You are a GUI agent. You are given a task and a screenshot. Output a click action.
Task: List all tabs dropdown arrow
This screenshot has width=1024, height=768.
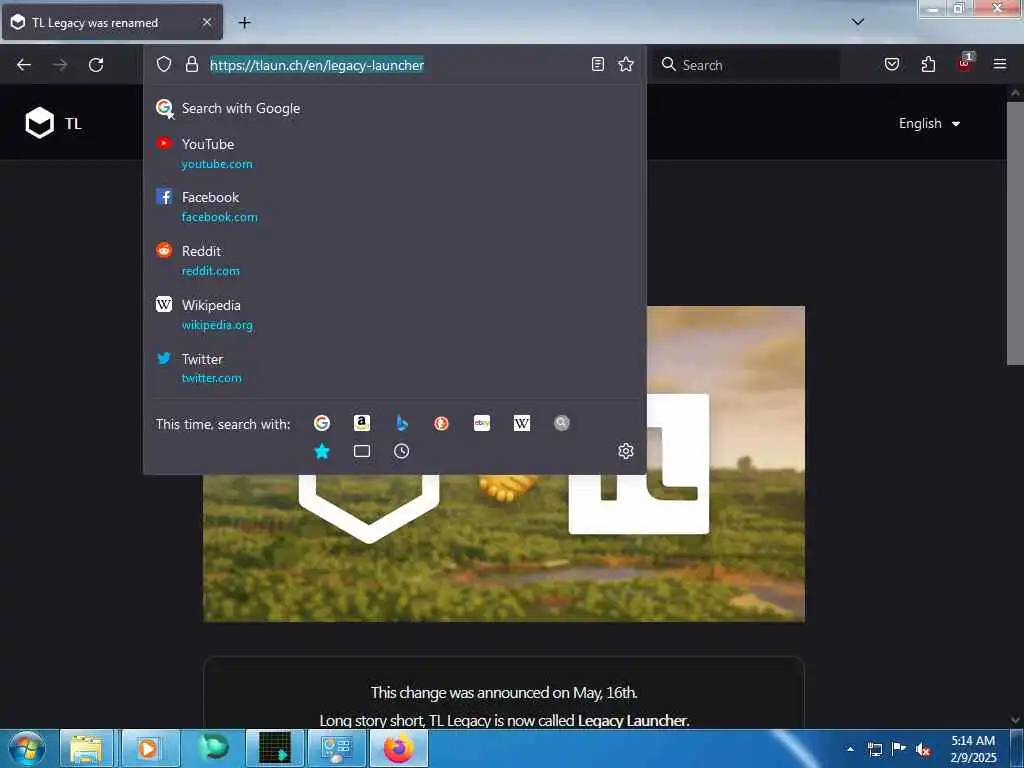(x=857, y=22)
